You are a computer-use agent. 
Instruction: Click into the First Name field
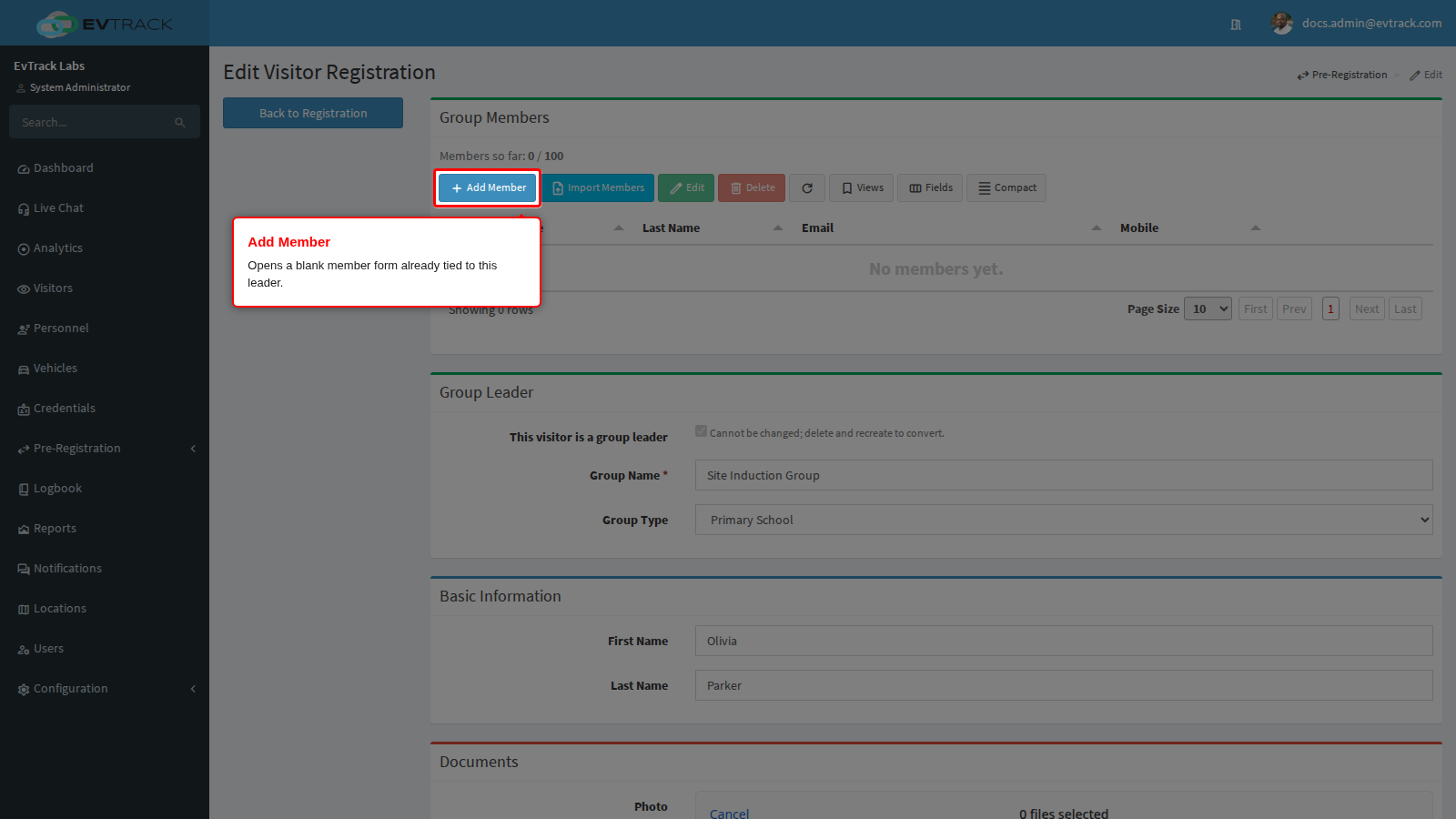click(x=1064, y=641)
